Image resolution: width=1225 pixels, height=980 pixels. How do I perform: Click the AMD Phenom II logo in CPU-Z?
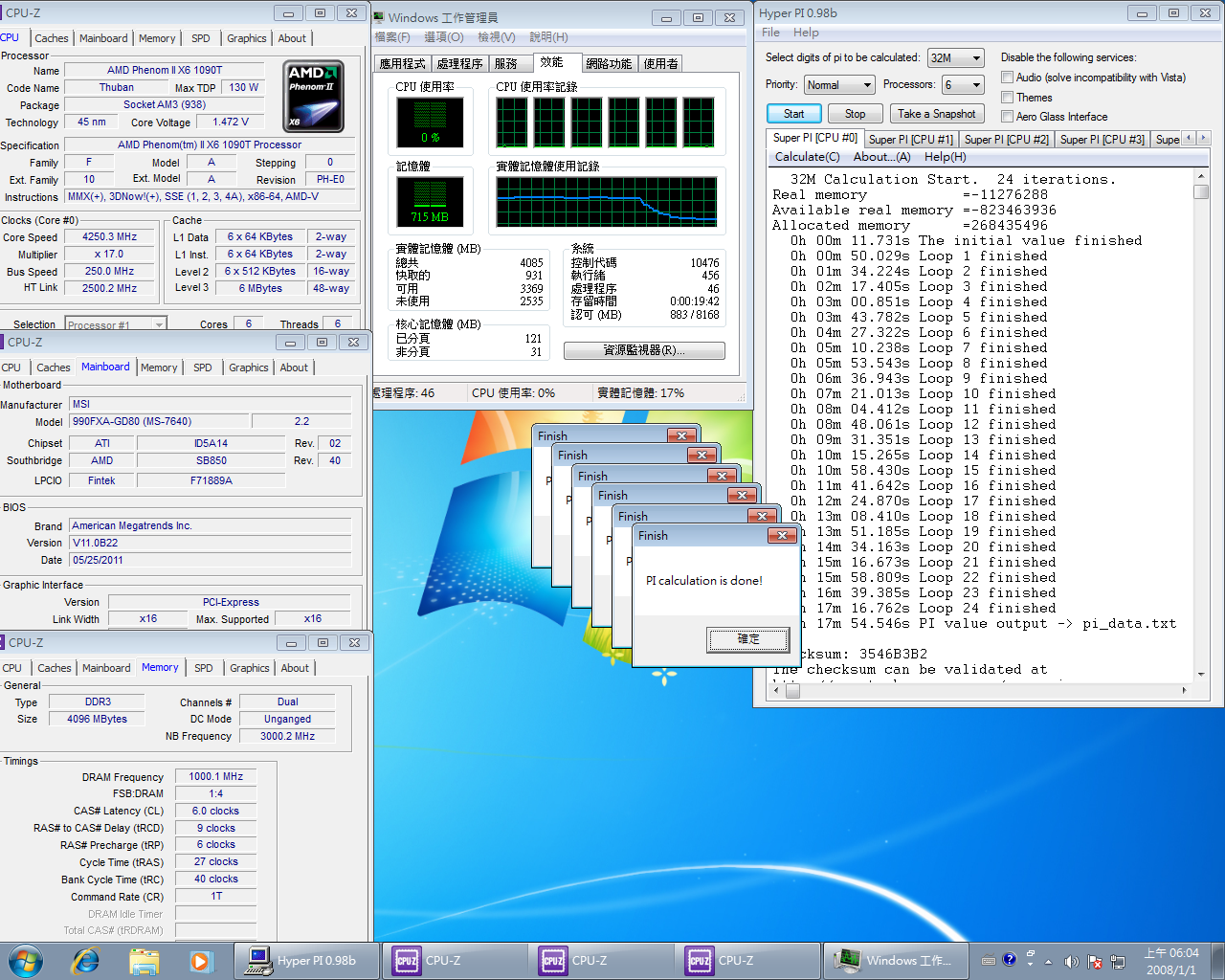pyautogui.click(x=314, y=97)
